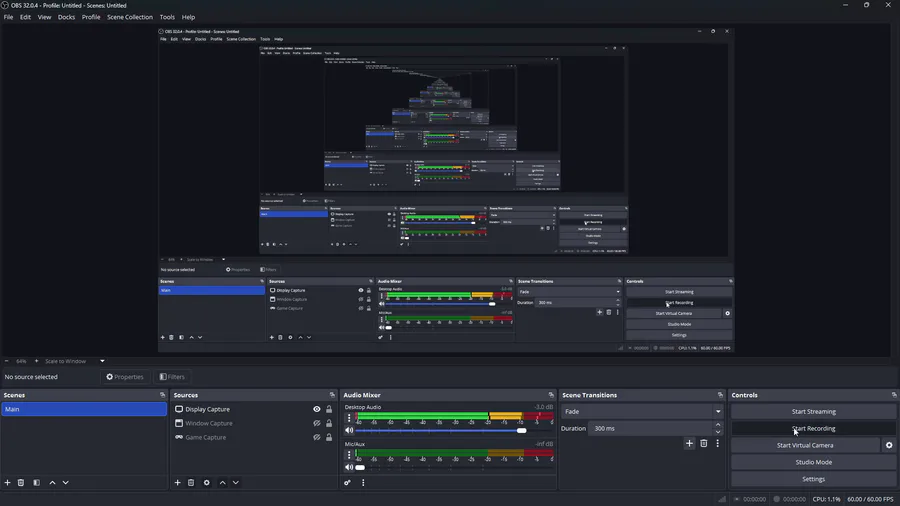Undock the Scene Transitions panel

tap(720, 395)
